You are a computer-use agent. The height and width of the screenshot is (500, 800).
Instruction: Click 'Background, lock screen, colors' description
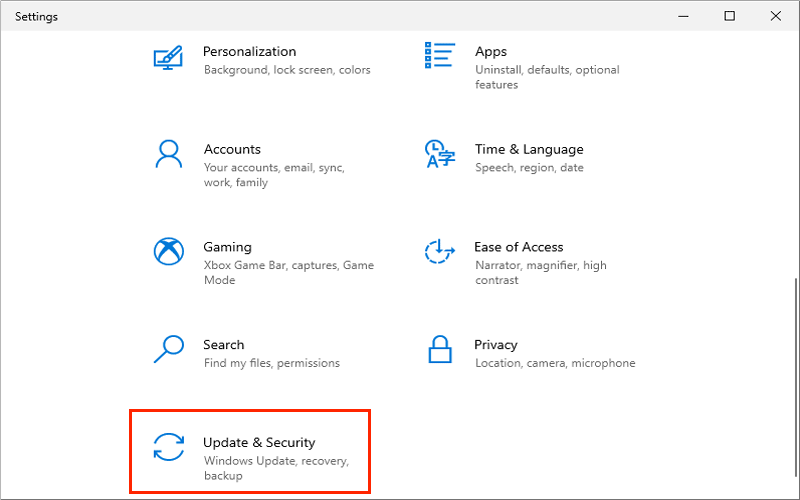click(287, 70)
